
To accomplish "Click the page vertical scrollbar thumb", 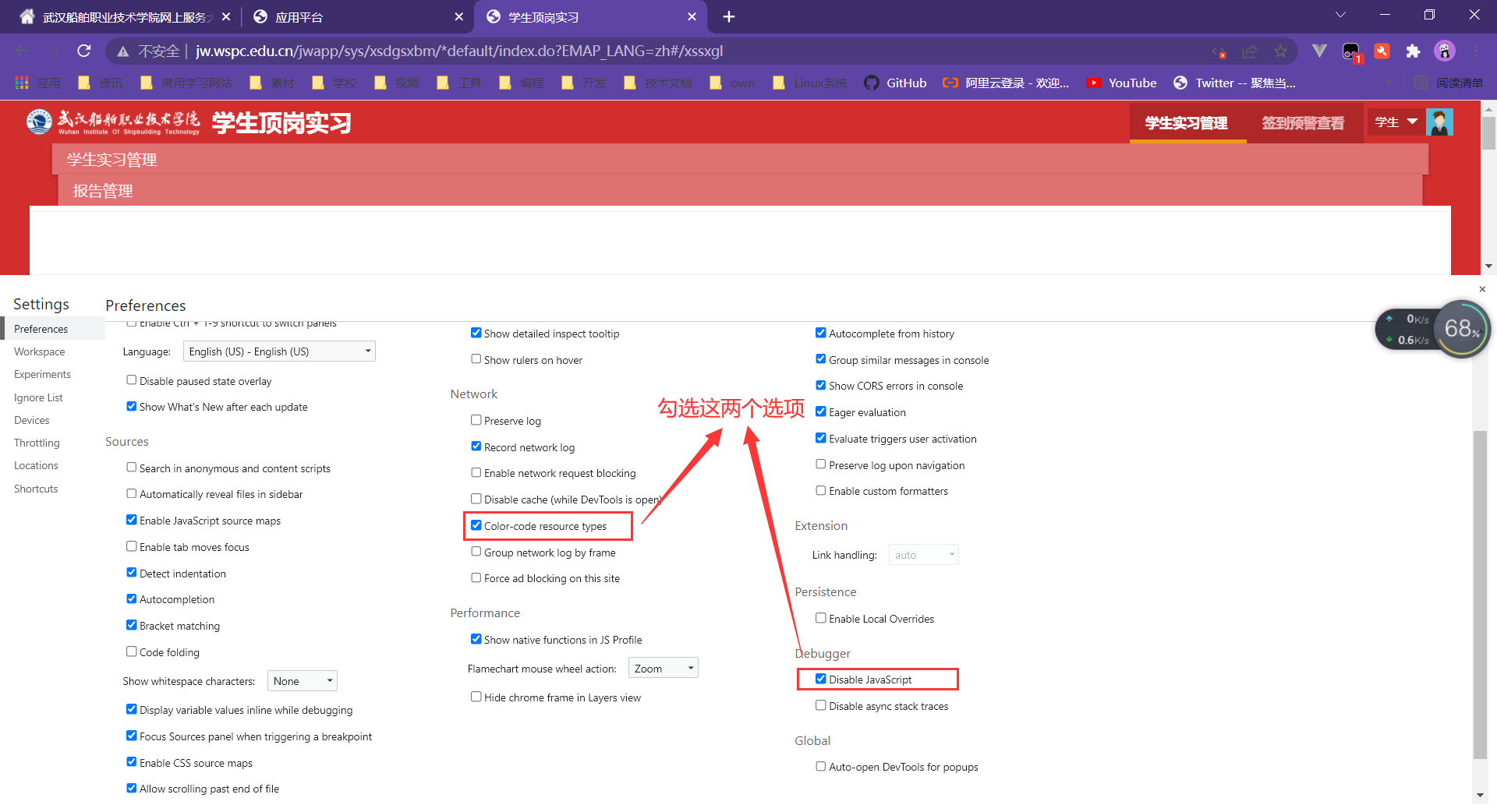I will point(1488,132).
